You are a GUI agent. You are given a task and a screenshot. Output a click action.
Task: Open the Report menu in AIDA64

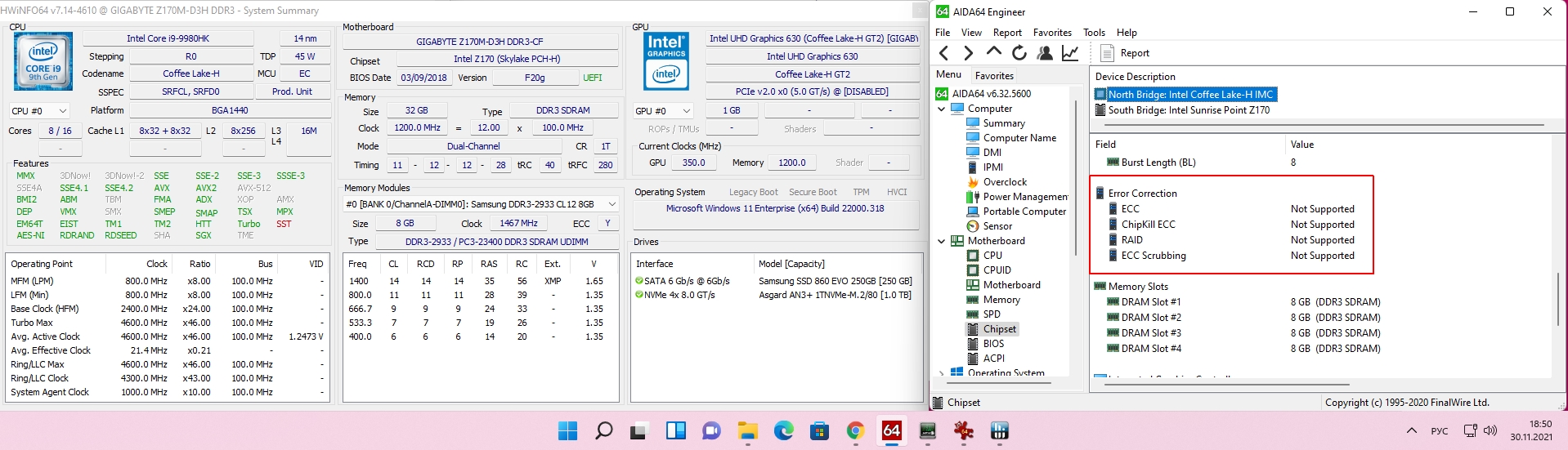[1007, 33]
